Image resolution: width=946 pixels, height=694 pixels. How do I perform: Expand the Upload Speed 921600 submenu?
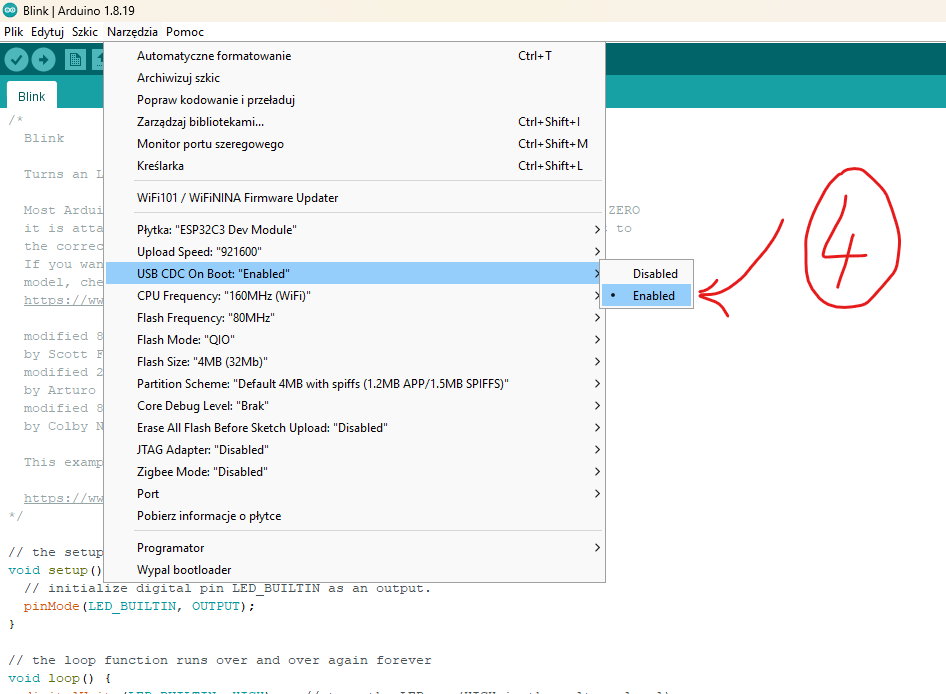click(x=355, y=252)
